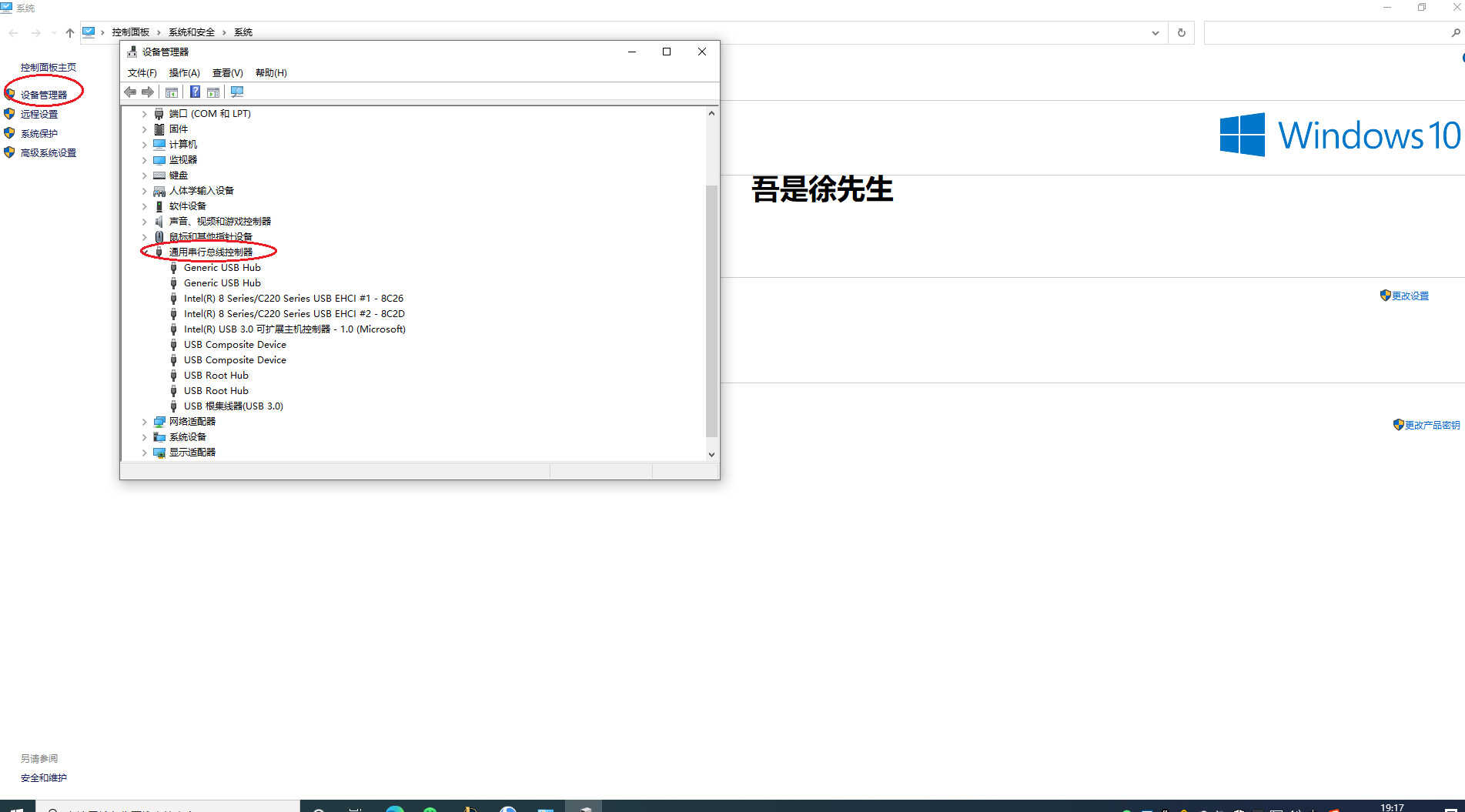Open 控制面板主页 in the sidebar
Screen dimensions: 1465x812
(x=48, y=68)
